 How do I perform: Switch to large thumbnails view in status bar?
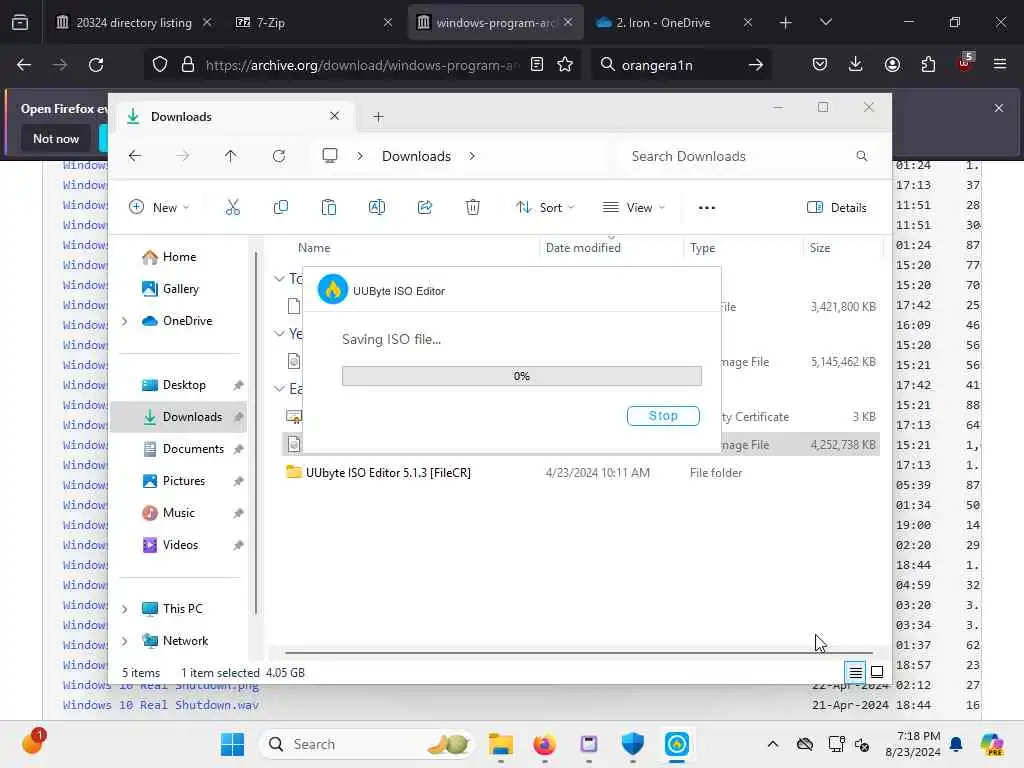tap(877, 672)
